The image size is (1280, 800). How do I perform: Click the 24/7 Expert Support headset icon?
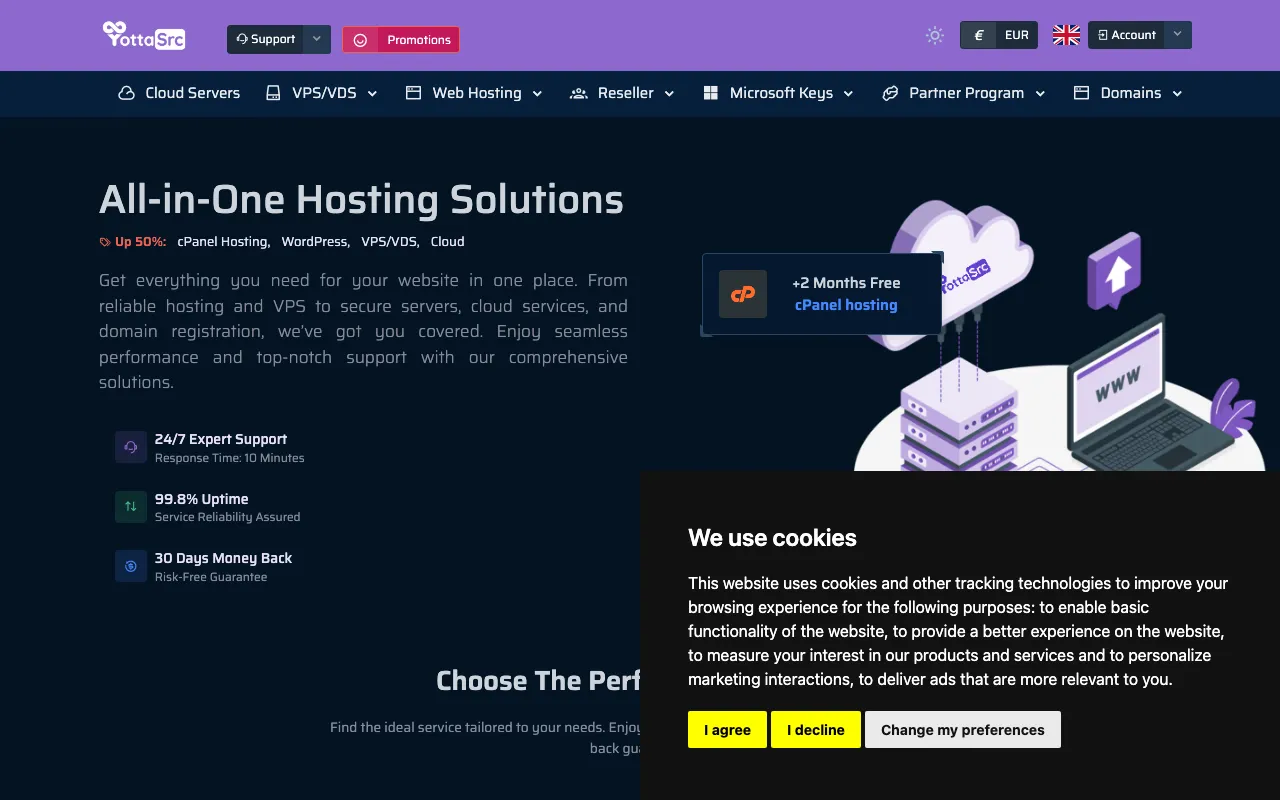click(131, 447)
